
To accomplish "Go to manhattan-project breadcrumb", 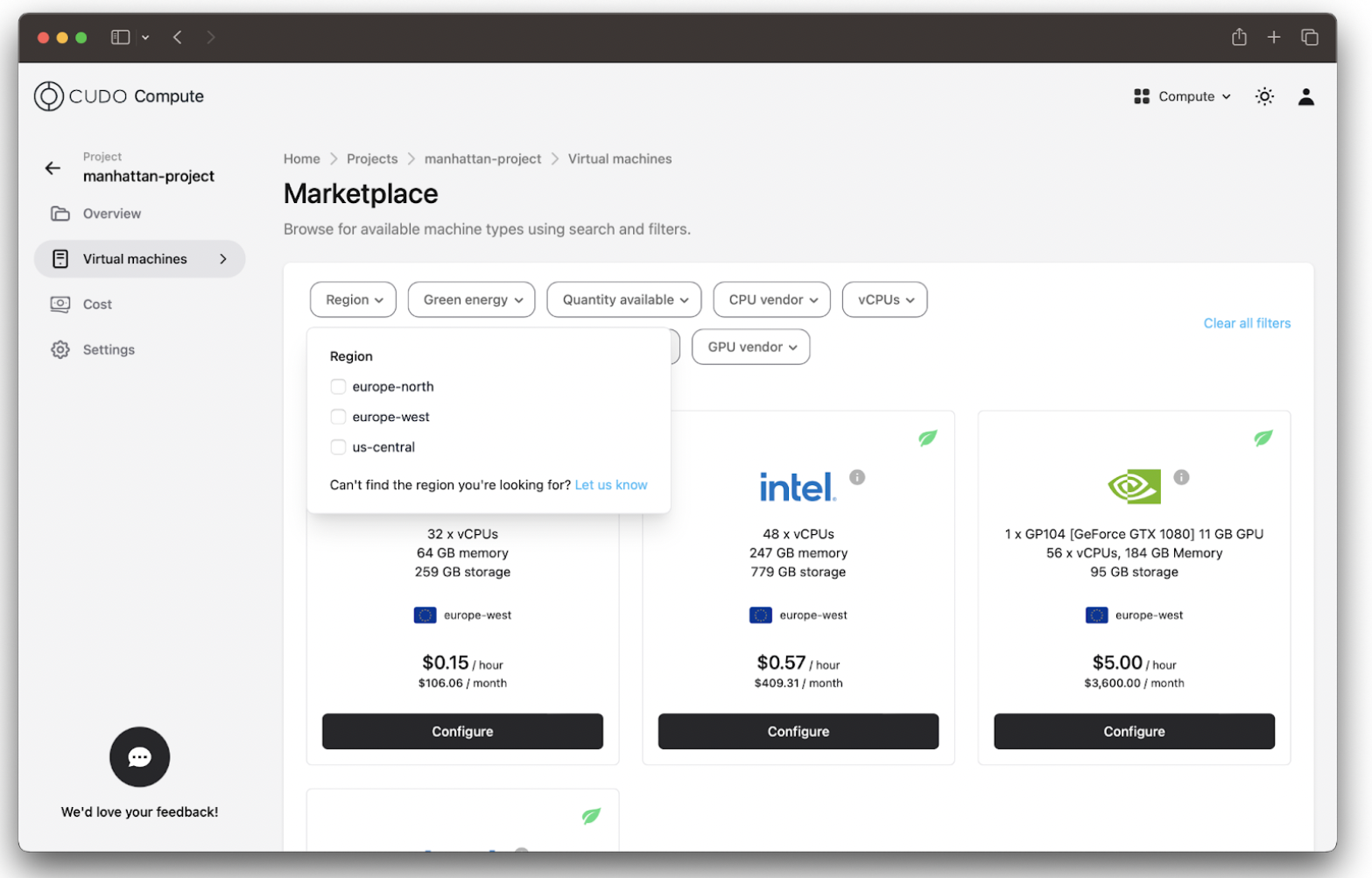I will tap(483, 158).
